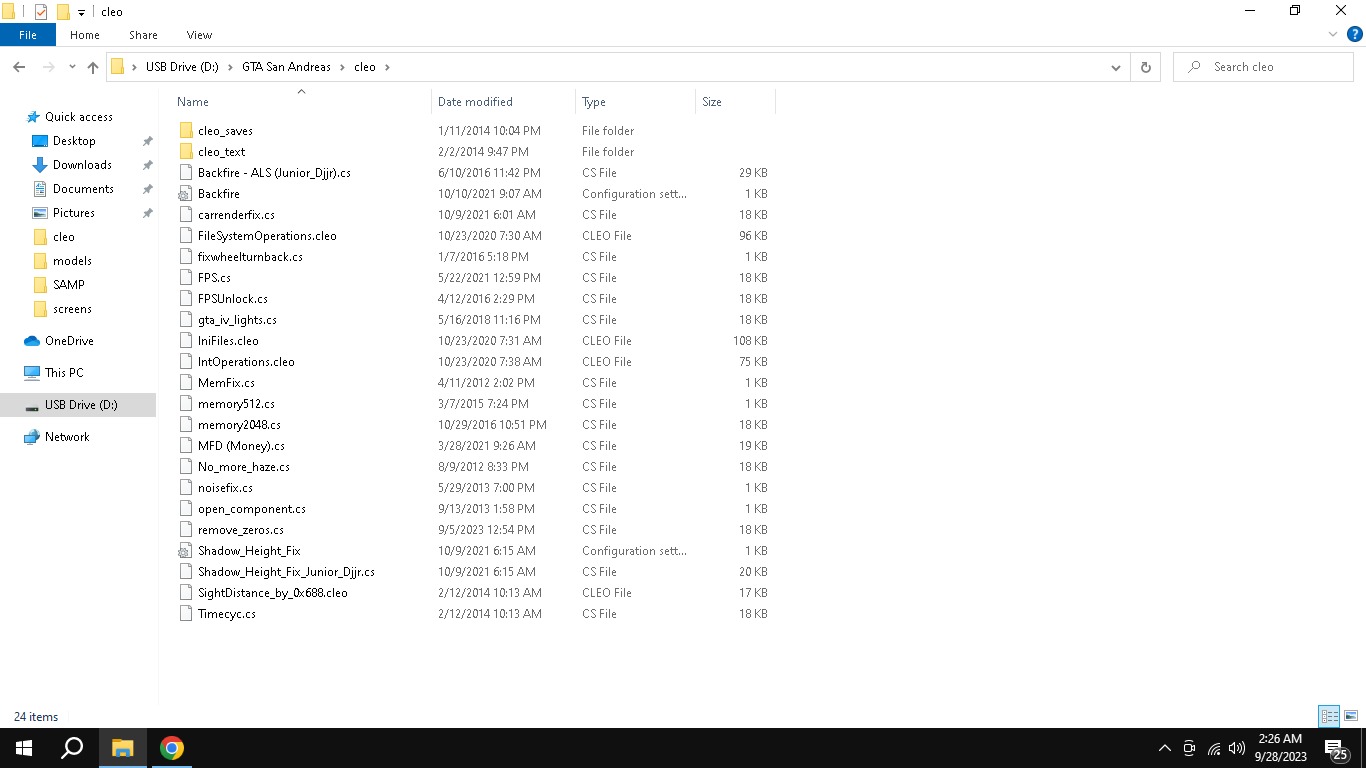Open taskbar Search magnifier
This screenshot has height=768, width=1366.
point(72,748)
